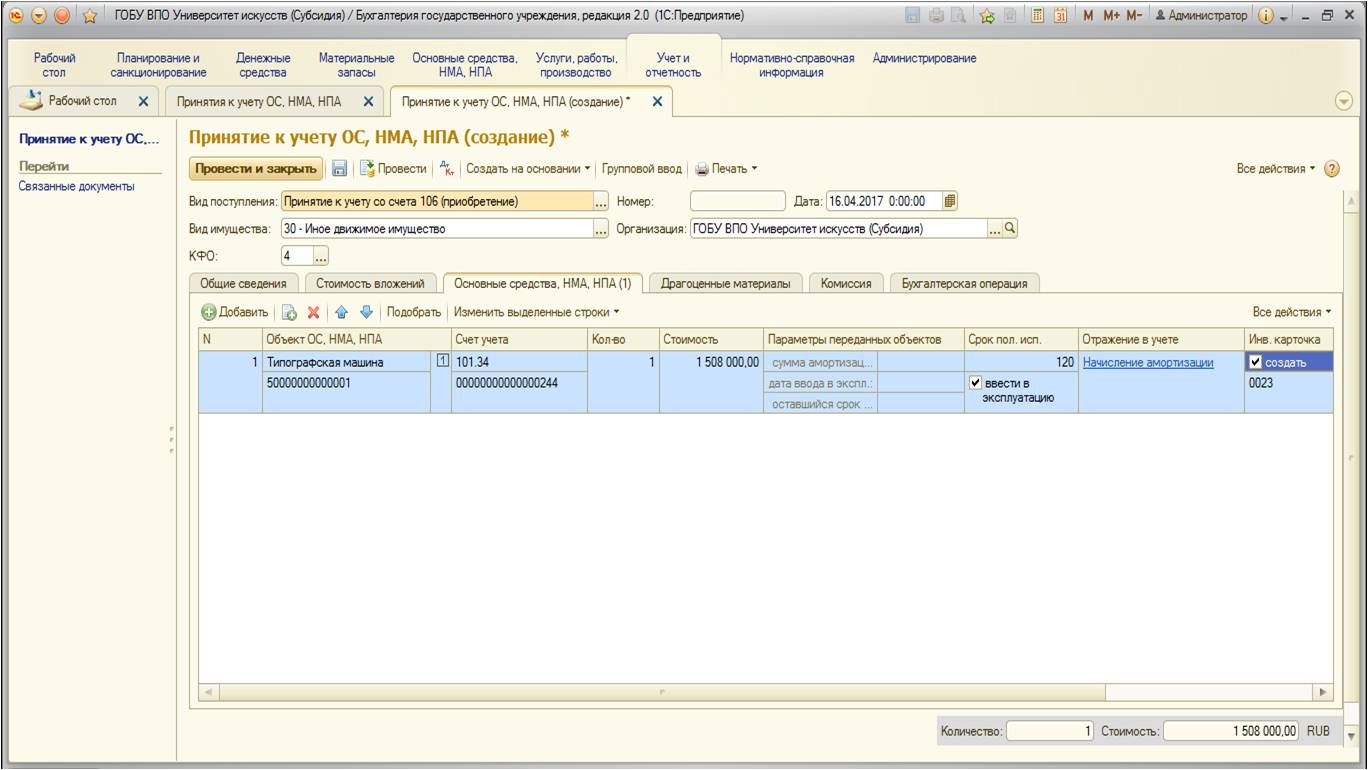Open the calculator icon in title bar

(1038, 16)
